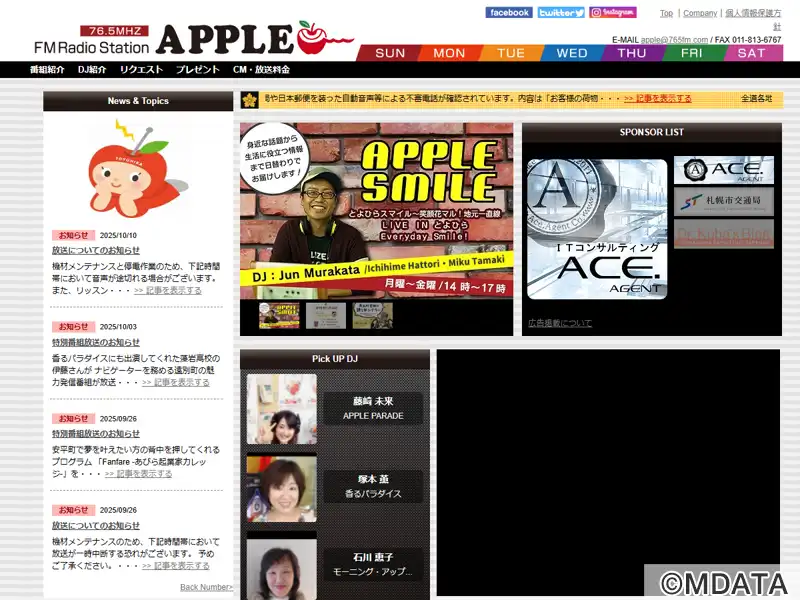The width and height of the screenshot is (800, 600).
Task: Open the Back Number link
Action: click(x=206, y=588)
